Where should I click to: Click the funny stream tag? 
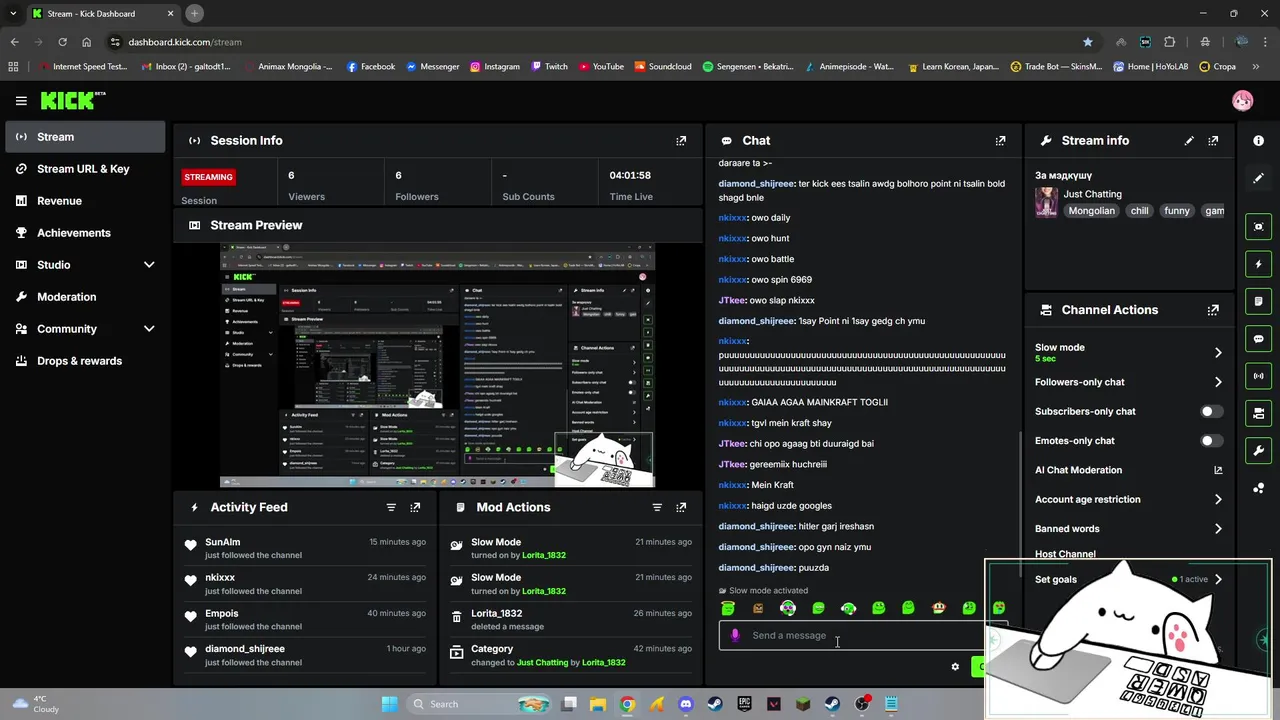1177,211
